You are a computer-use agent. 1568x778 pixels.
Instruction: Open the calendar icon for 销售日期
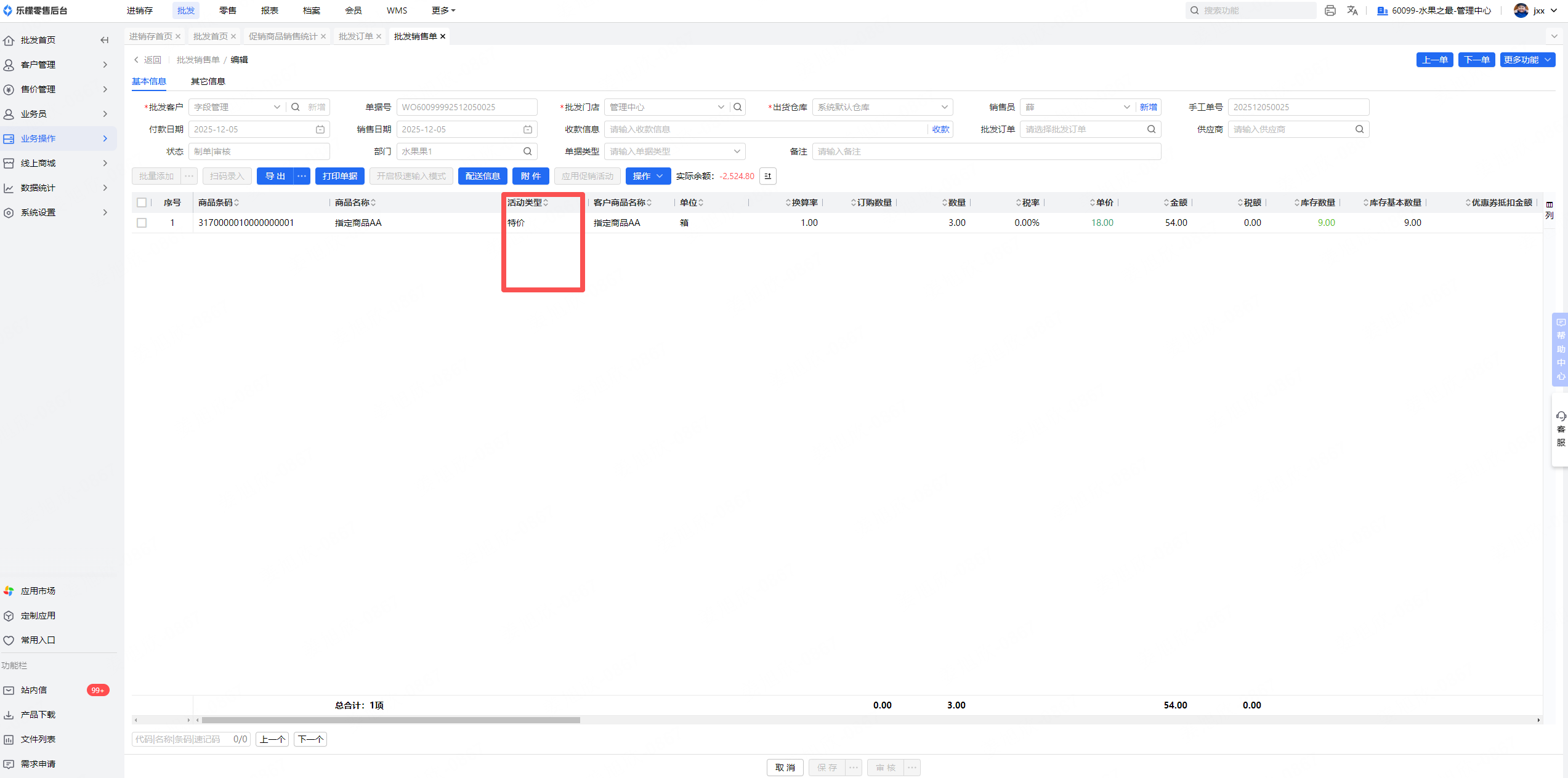pos(528,129)
